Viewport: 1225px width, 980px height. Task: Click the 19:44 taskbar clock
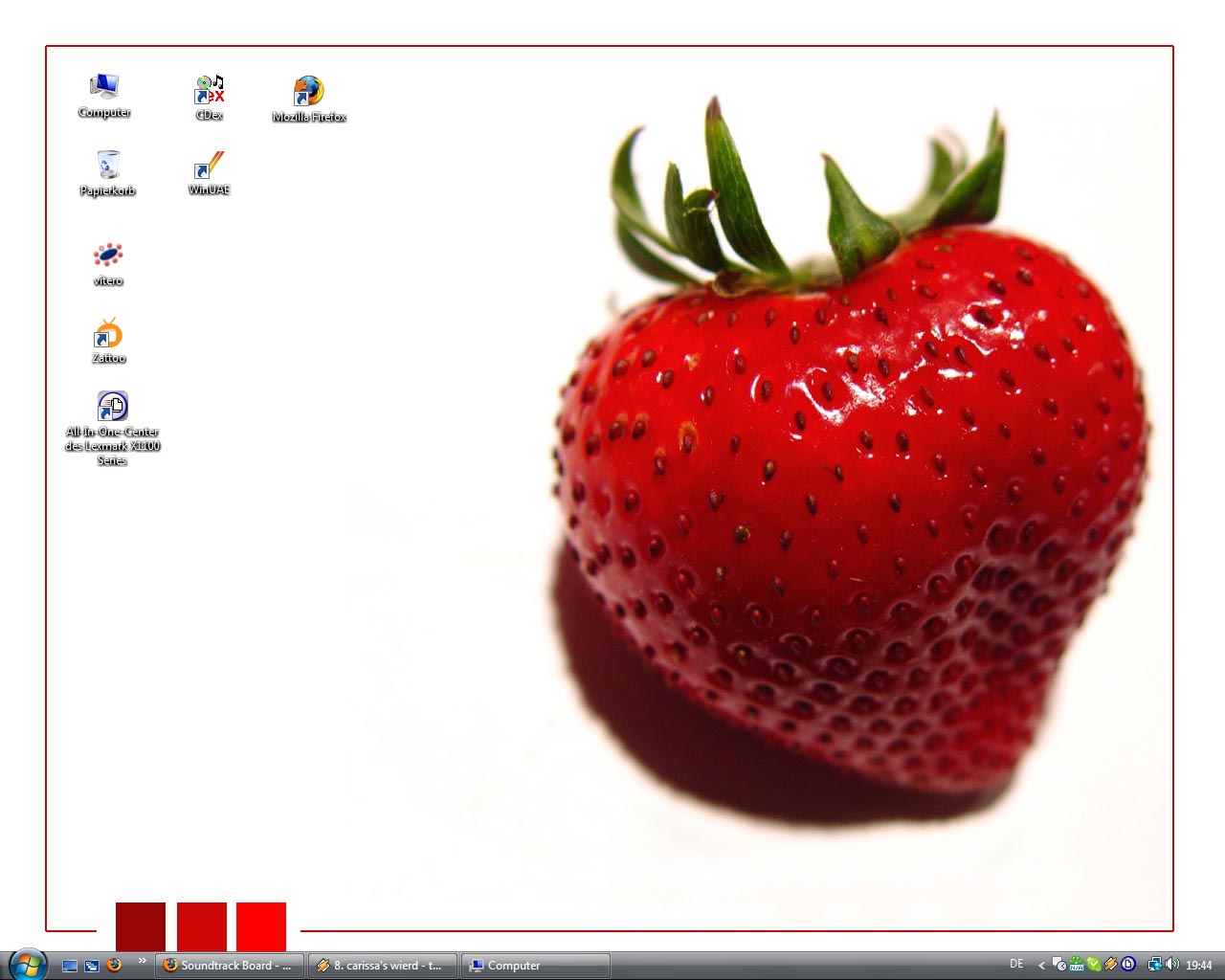1199,966
